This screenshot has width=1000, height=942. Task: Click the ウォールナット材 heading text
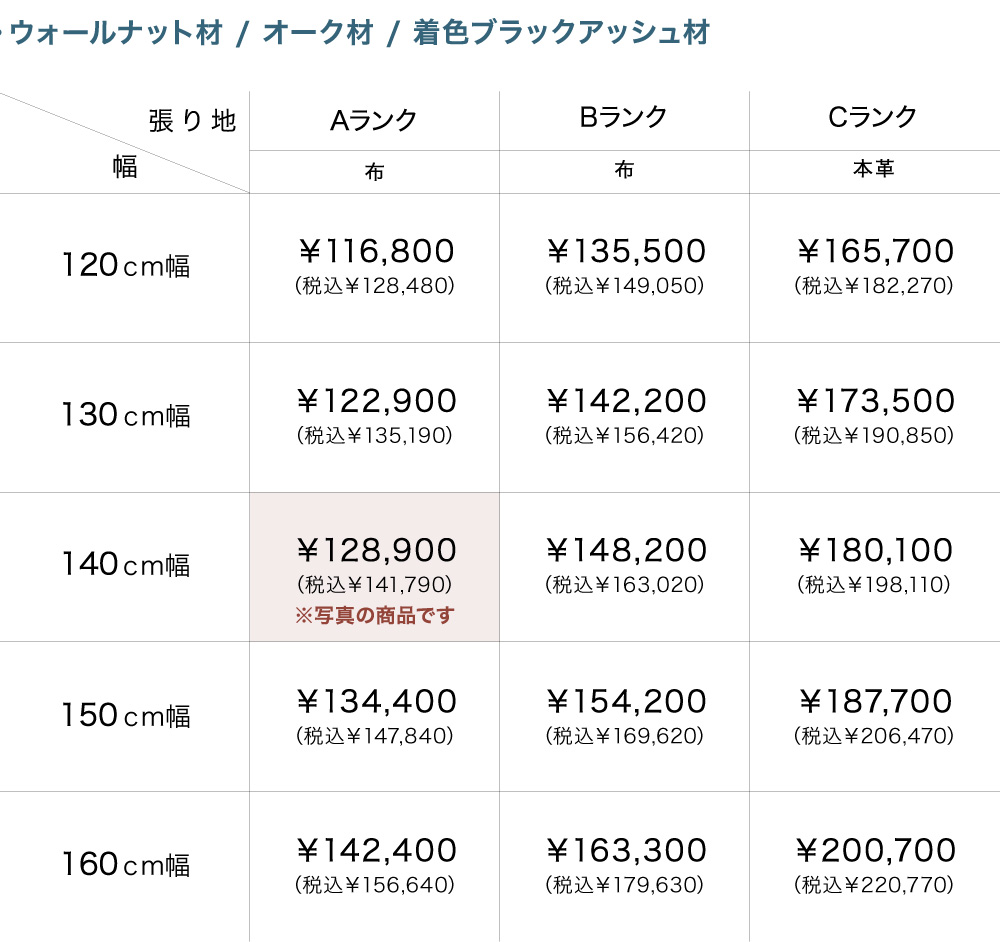point(116,33)
